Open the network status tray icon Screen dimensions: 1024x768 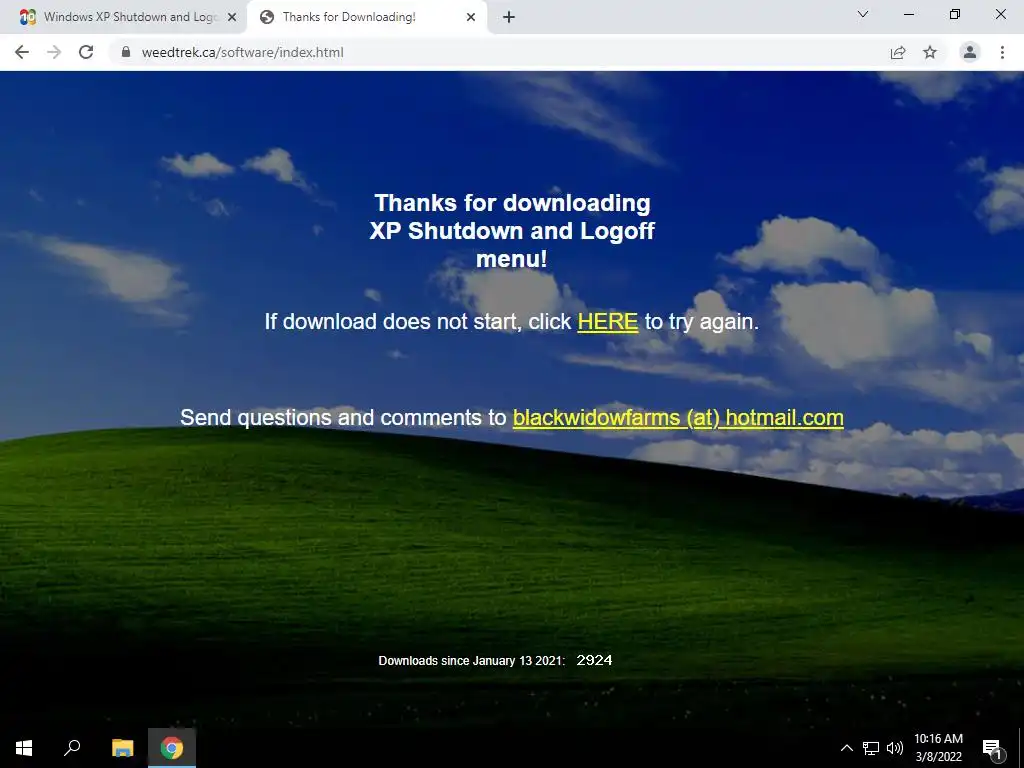tap(871, 748)
